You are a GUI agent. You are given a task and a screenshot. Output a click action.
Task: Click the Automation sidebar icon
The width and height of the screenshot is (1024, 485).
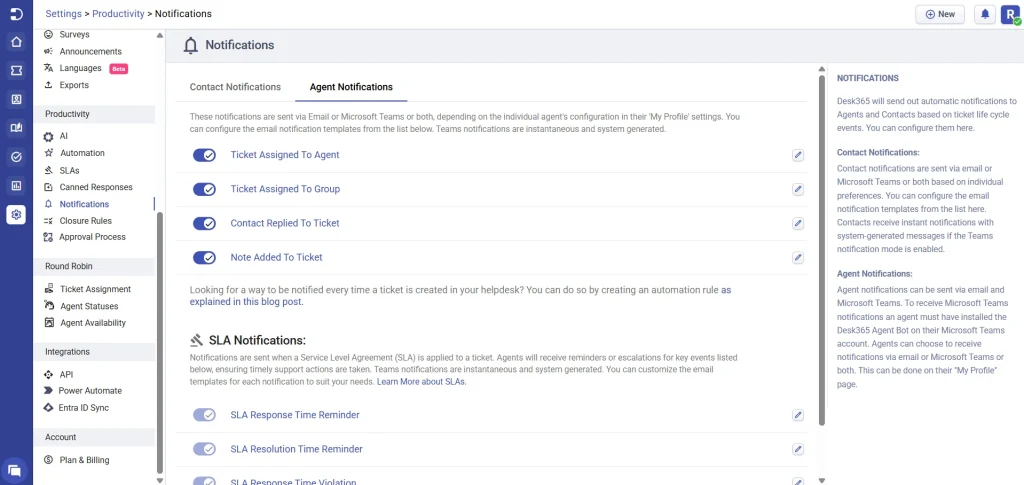[x=48, y=153]
